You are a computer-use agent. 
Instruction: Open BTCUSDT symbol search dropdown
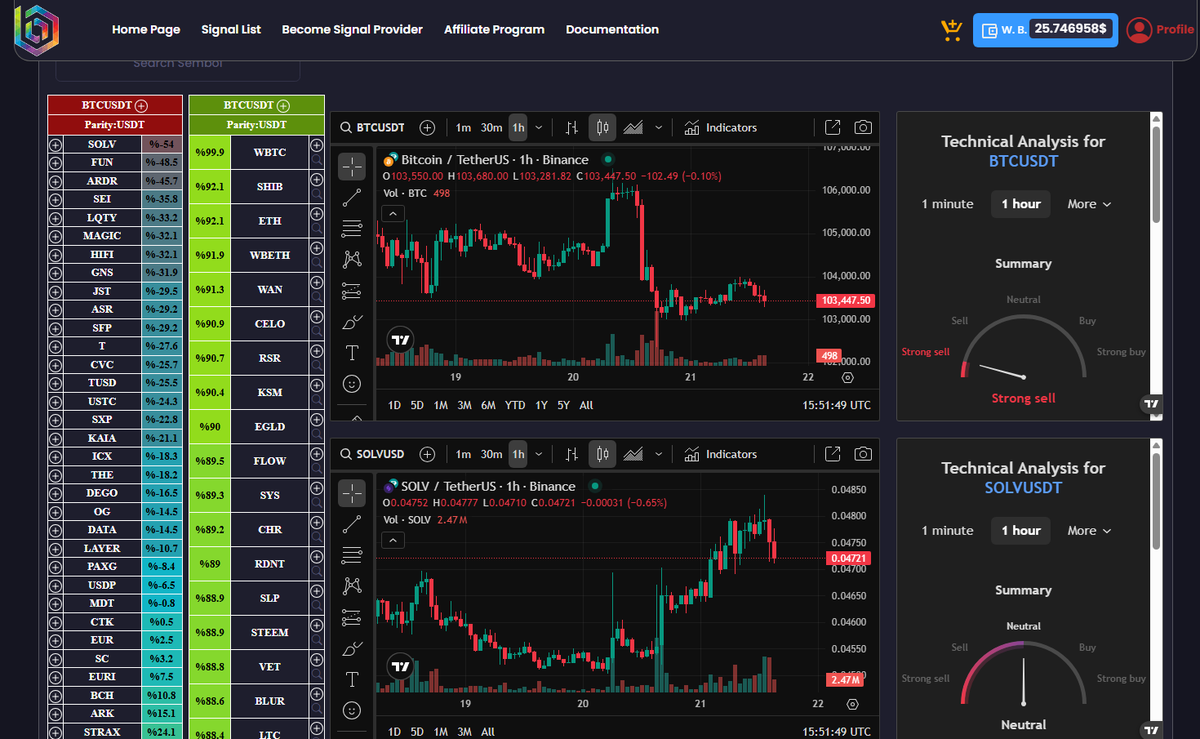pos(373,127)
